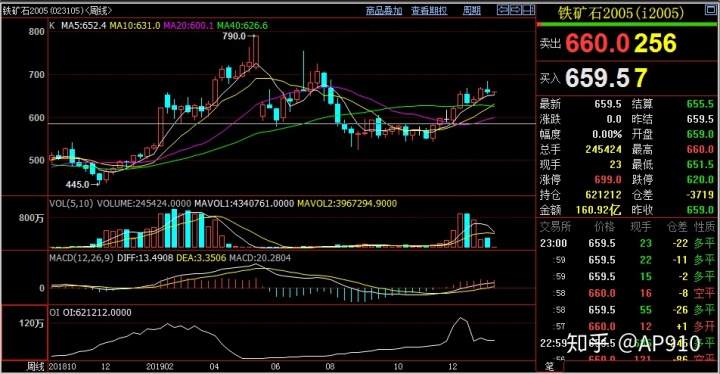Click the 445.0 low price marker

tap(78, 184)
